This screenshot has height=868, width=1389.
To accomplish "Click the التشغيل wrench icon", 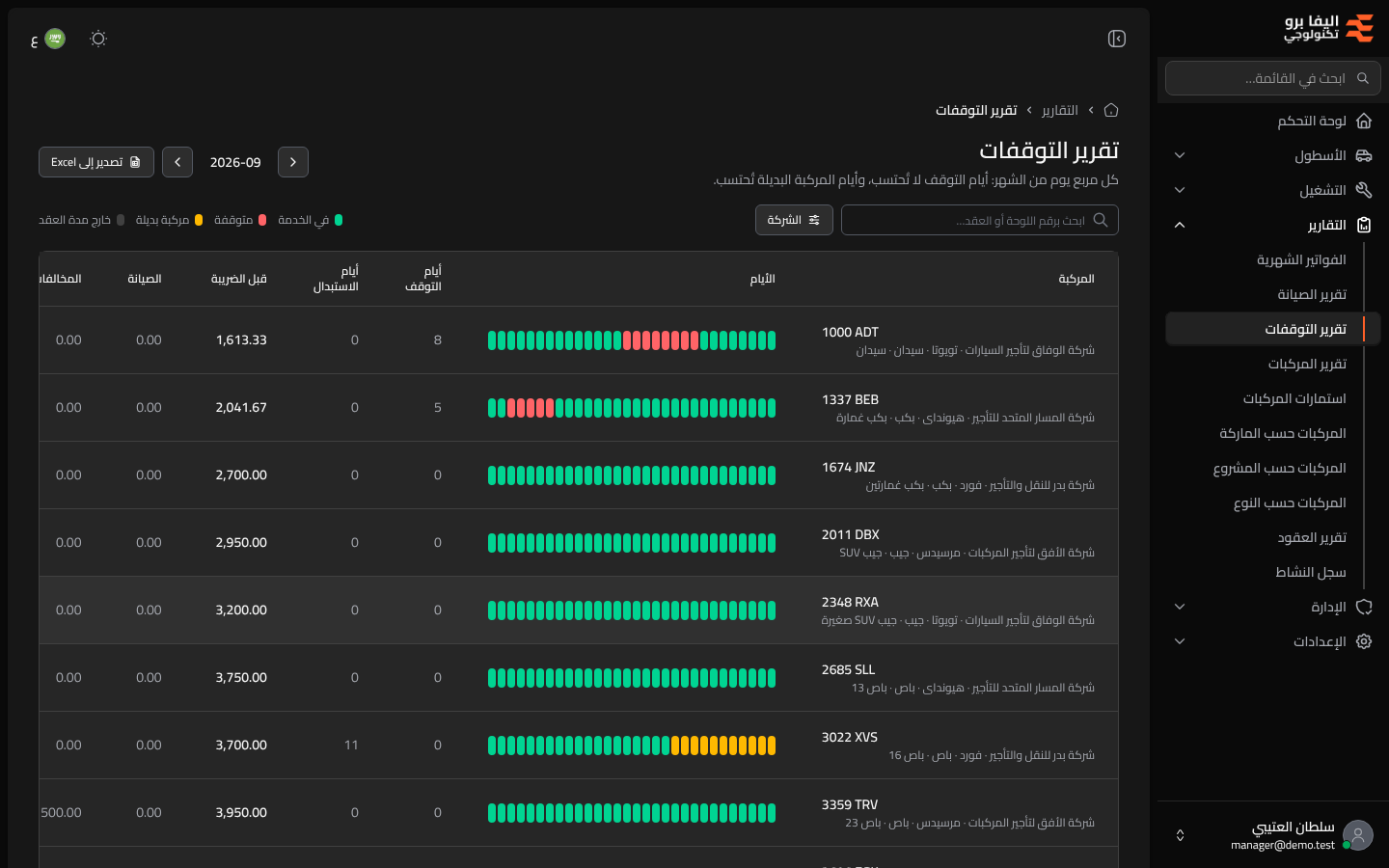I will pos(1364,190).
